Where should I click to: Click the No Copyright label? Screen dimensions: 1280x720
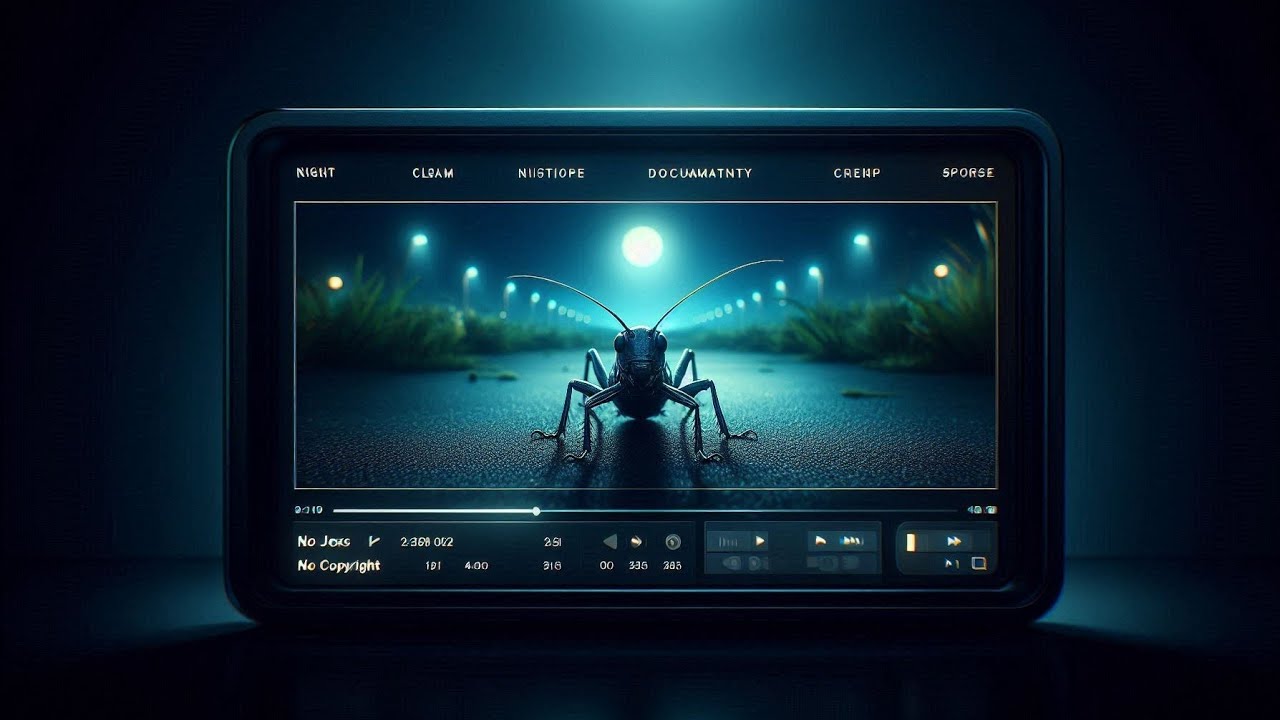click(339, 565)
